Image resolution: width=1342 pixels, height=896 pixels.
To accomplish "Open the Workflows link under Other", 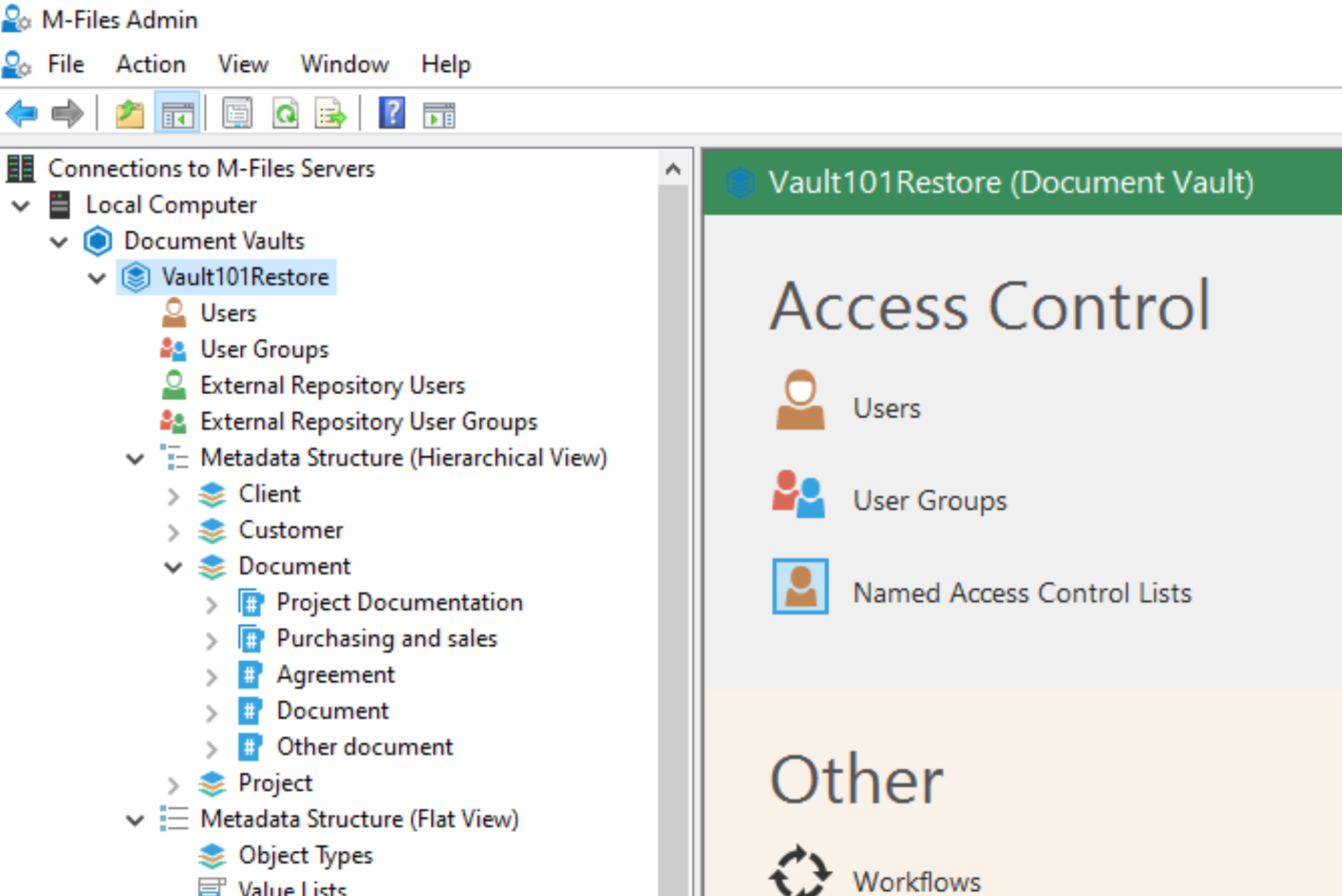I will [917, 882].
